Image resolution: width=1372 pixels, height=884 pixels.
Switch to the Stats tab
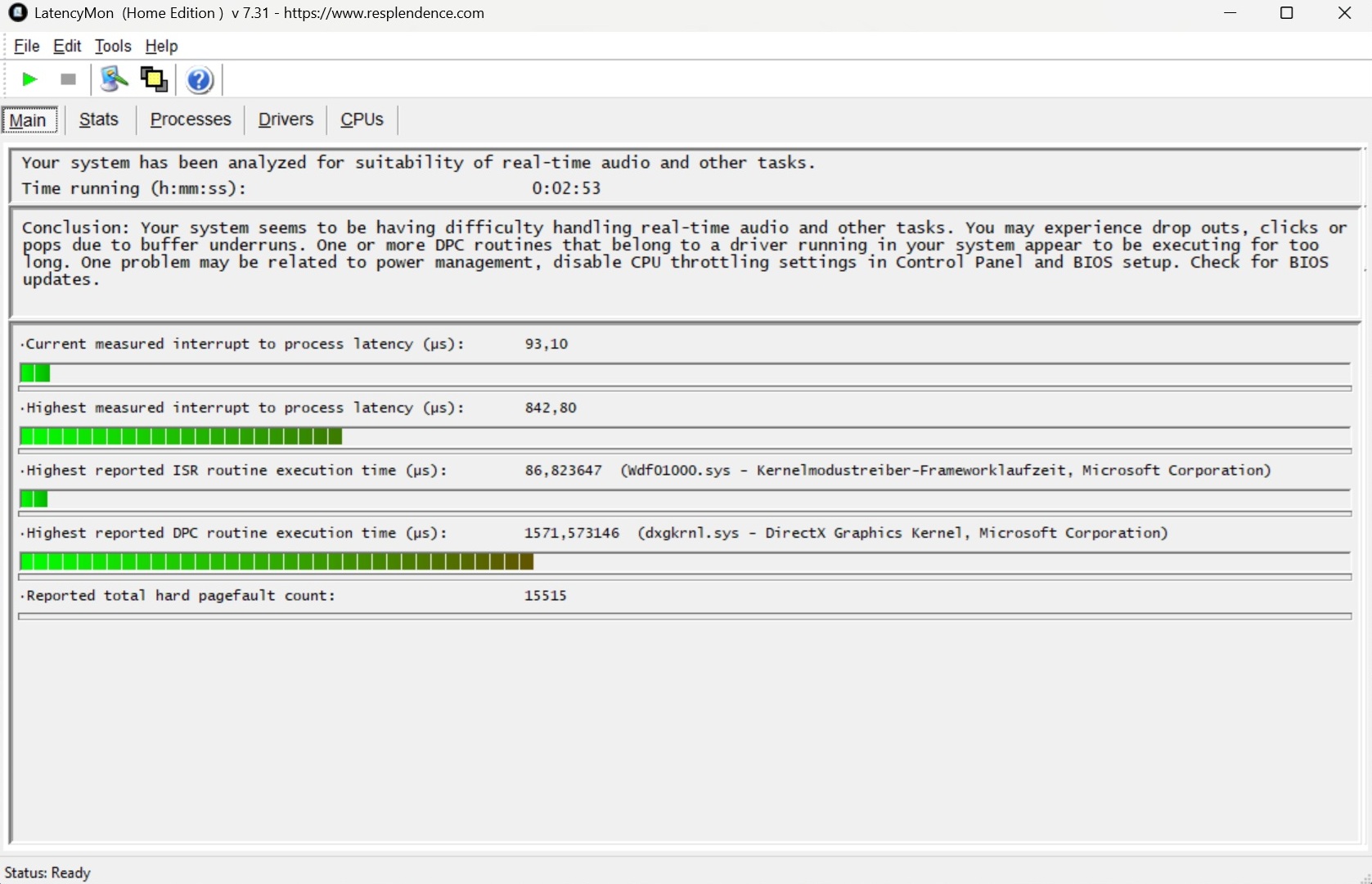[x=99, y=120]
